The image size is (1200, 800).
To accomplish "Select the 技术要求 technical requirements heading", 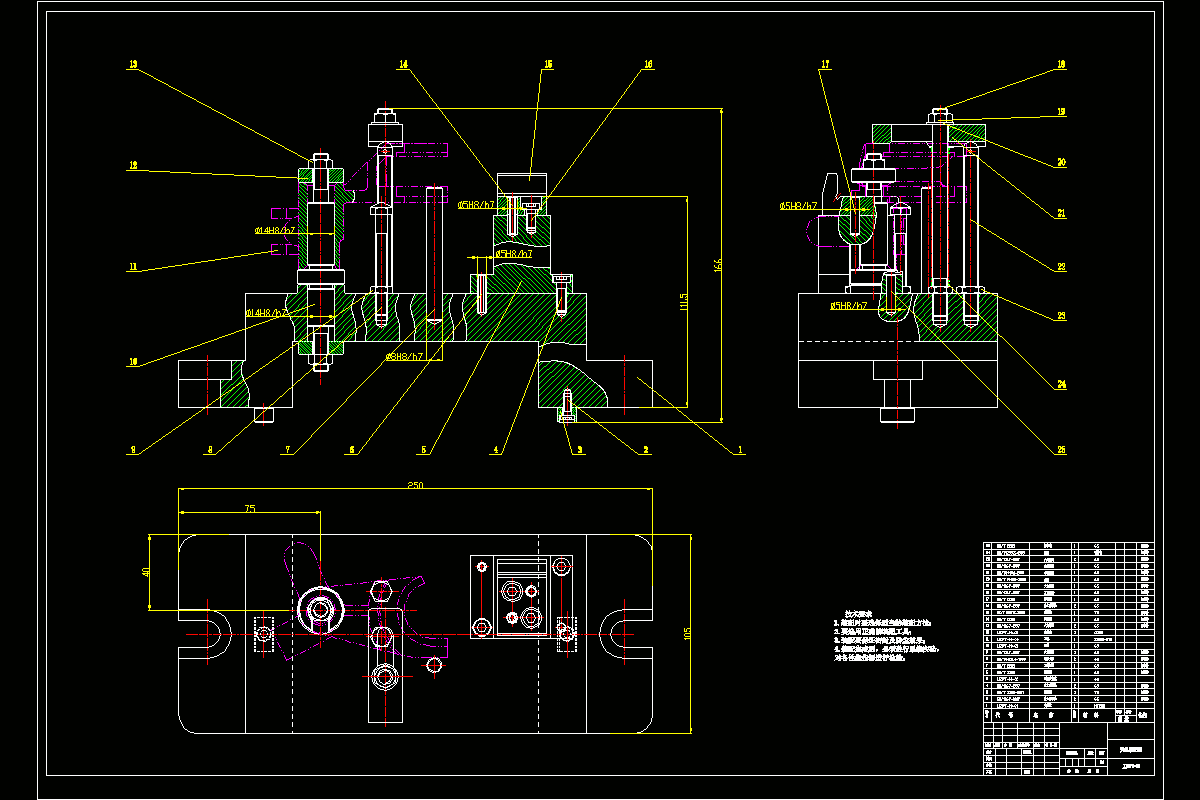I will click(859, 613).
